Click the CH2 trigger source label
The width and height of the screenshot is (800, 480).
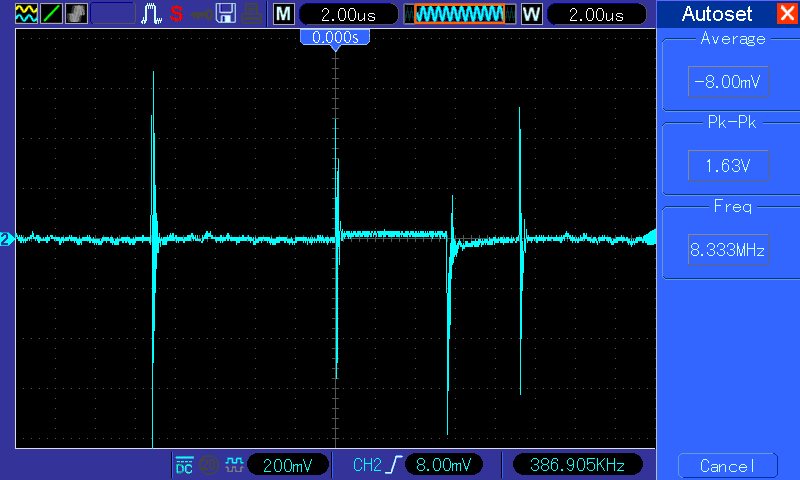click(367, 465)
